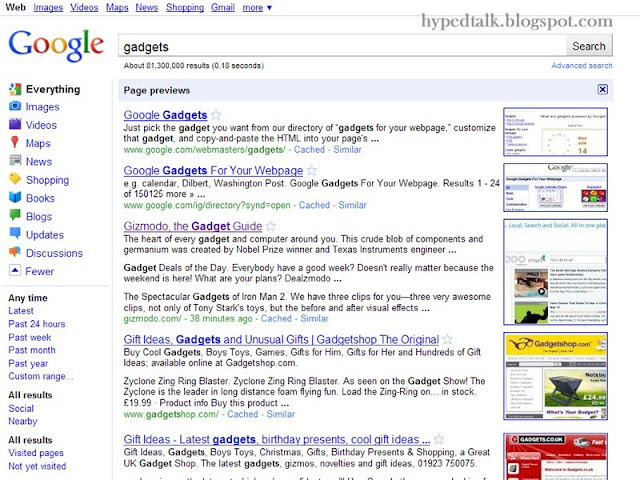
Task: Filter results by Latest
Action: coord(21,311)
